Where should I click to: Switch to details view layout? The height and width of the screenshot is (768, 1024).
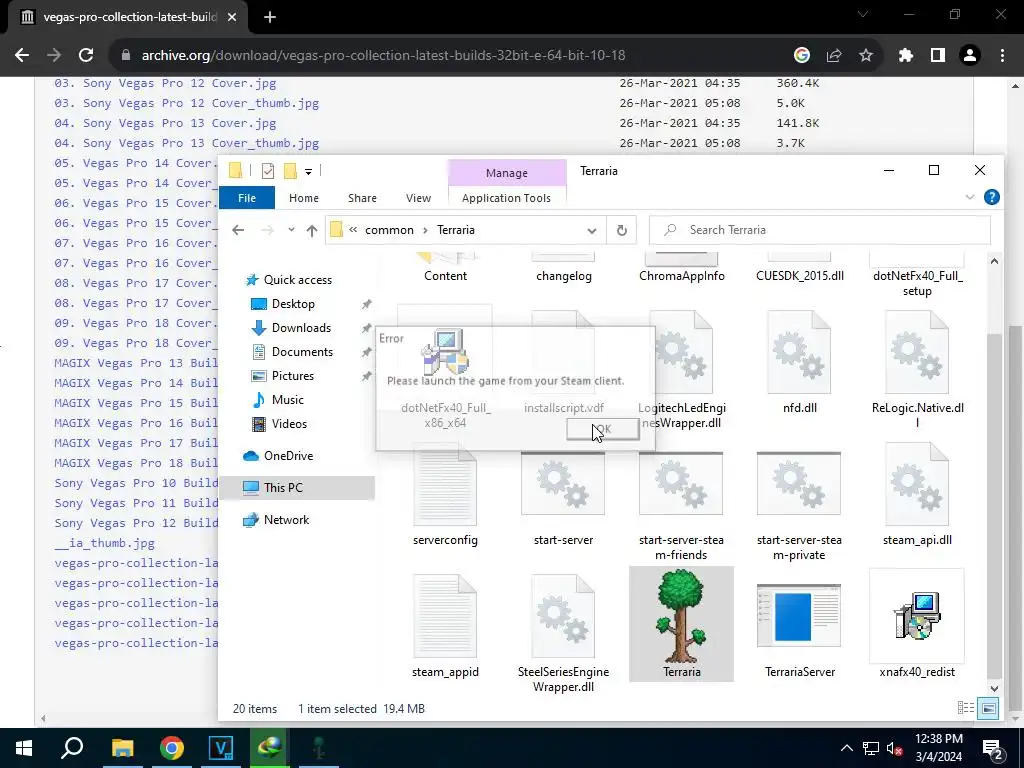[965, 708]
